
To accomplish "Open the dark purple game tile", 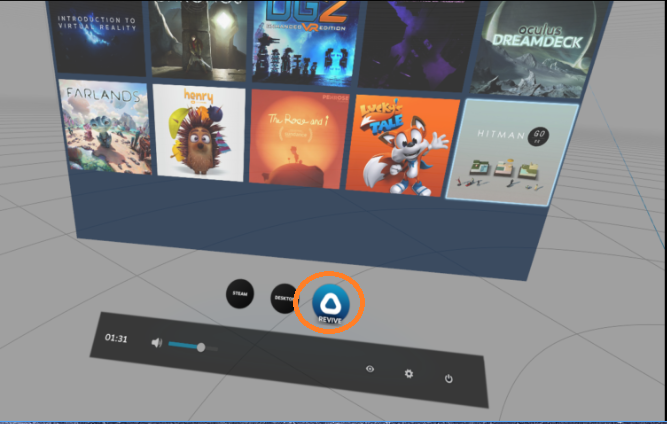I will pyautogui.click(x=418, y=46).
